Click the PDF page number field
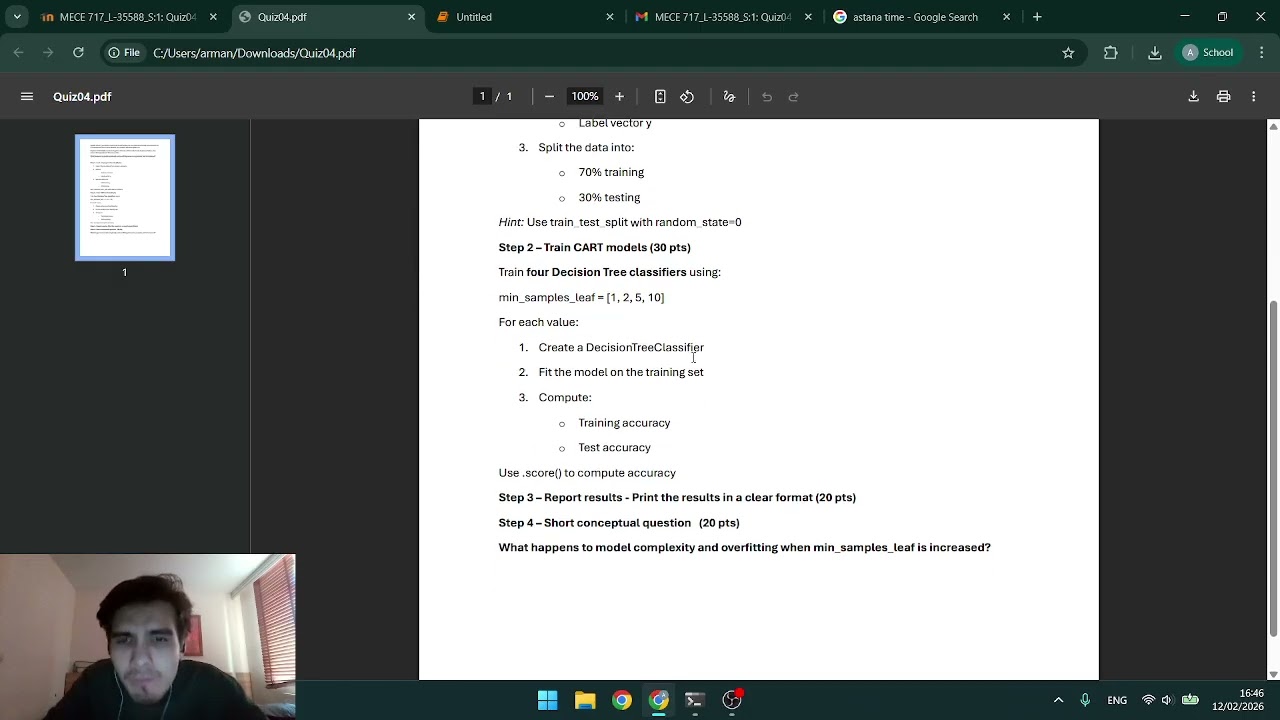Screen dimensions: 1280x720 [x=482, y=97]
